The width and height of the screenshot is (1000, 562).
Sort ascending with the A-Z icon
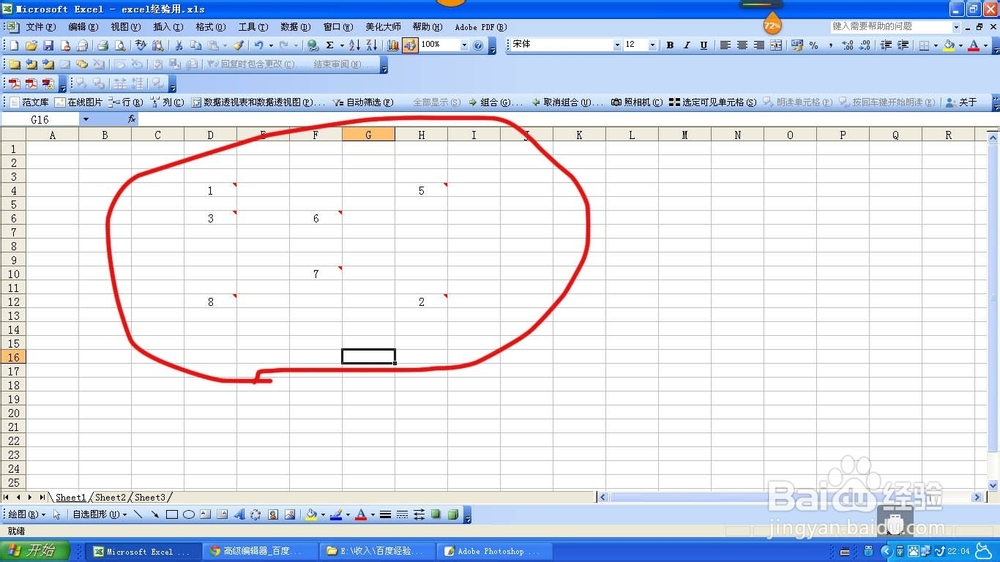point(355,45)
